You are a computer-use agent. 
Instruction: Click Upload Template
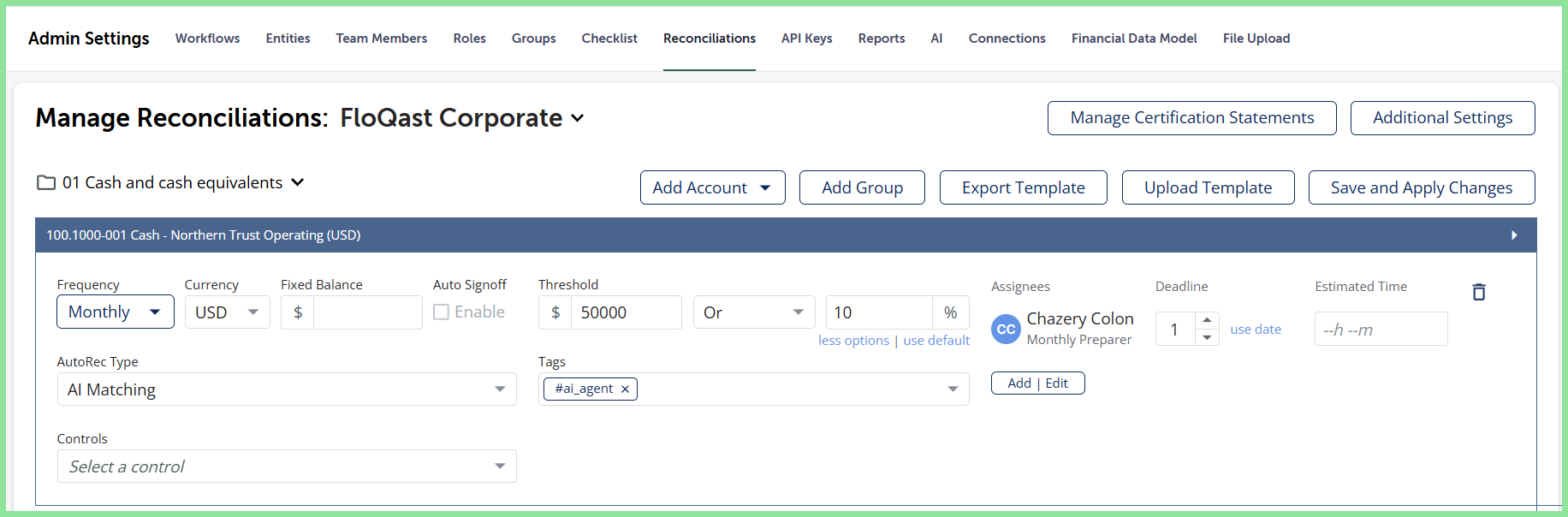(1208, 187)
